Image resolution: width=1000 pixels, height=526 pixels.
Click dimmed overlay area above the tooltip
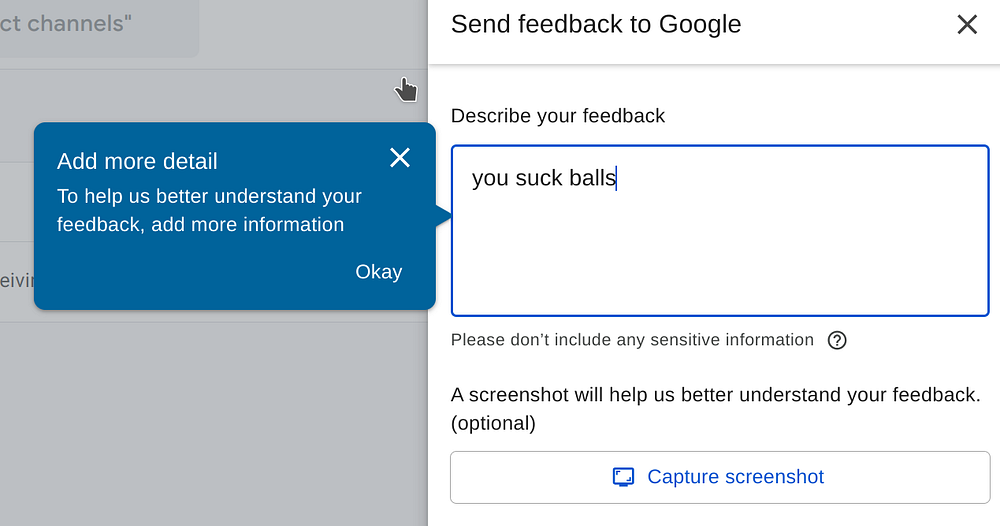pyautogui.click(x=250, y=100)
